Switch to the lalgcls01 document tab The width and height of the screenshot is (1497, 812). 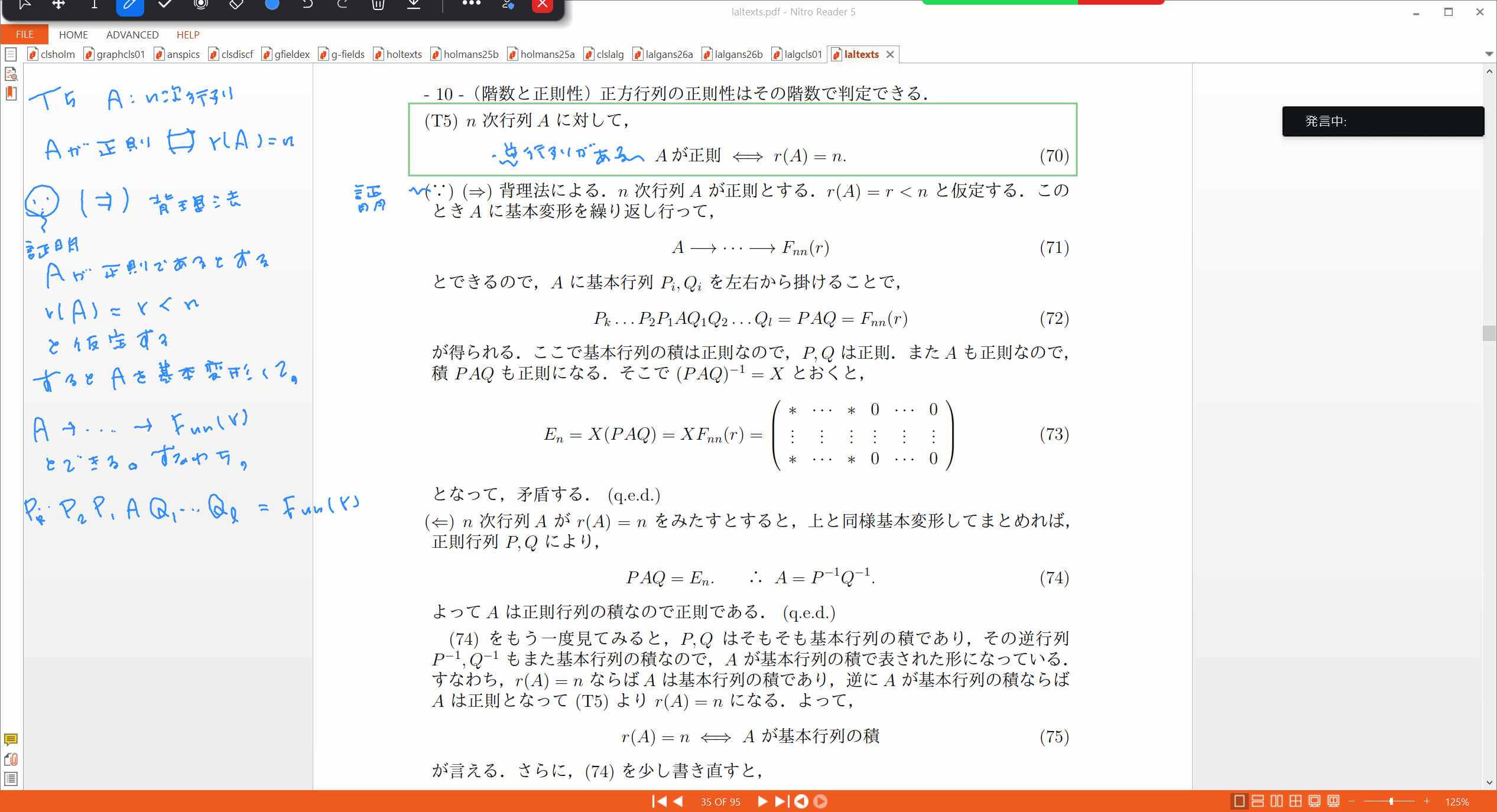pos(797,54)
